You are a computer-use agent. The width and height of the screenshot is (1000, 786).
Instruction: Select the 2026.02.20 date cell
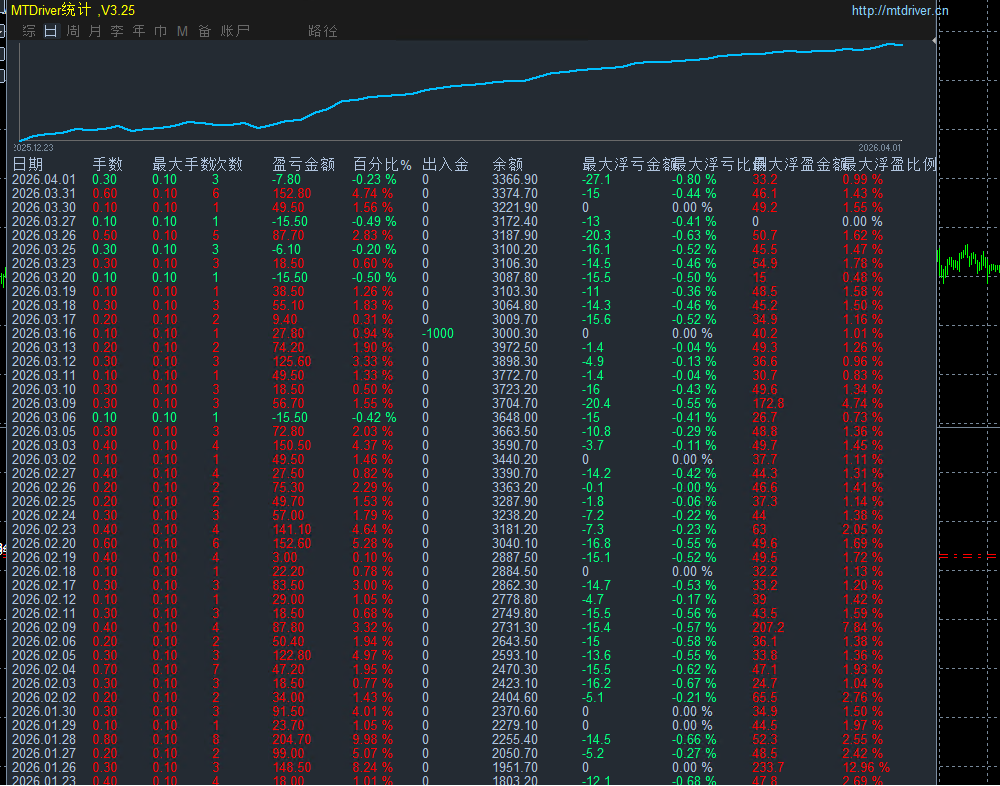[43, 544]
